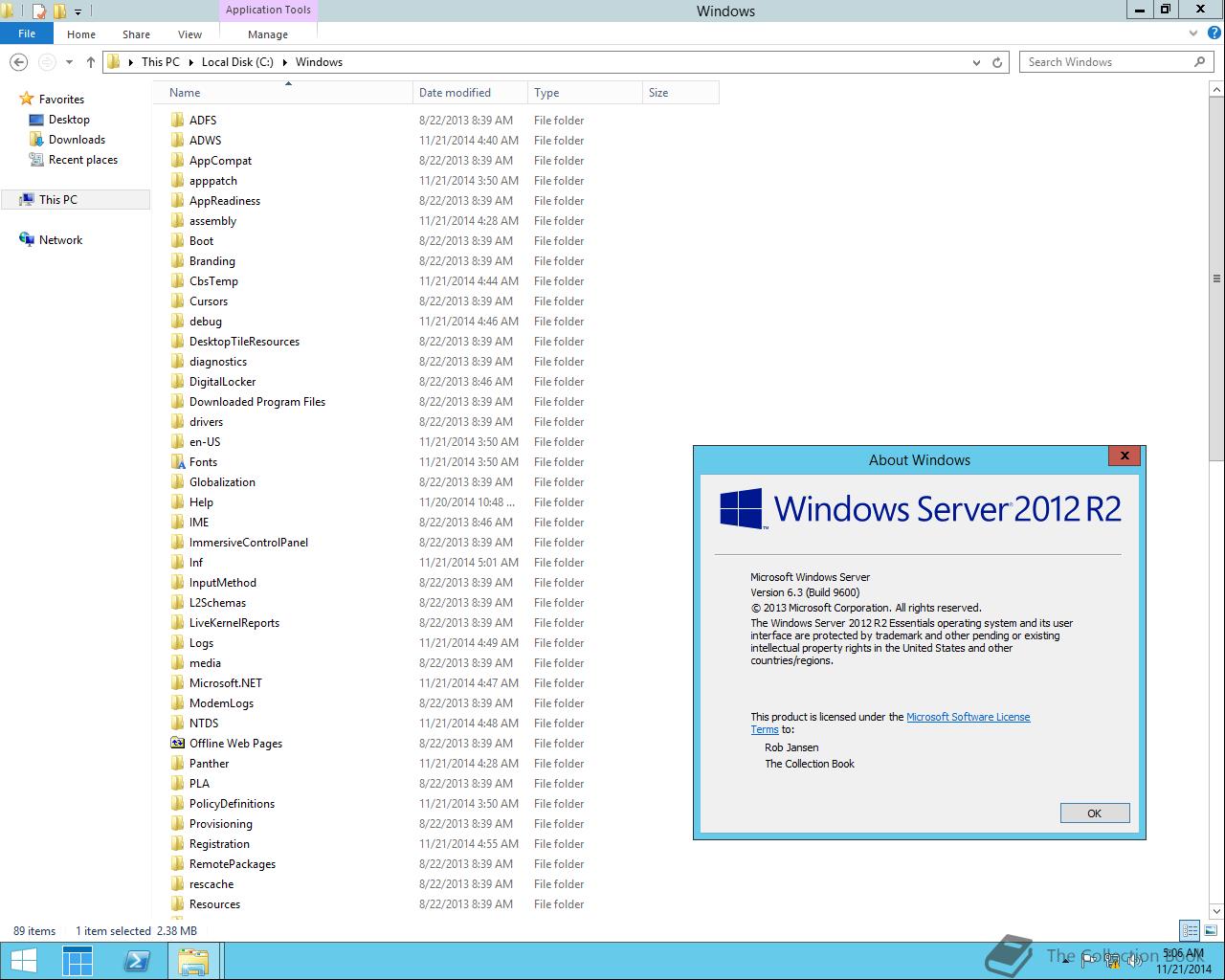Click the Properties quick access icon

pyautogui.click(x=39, y=11)
